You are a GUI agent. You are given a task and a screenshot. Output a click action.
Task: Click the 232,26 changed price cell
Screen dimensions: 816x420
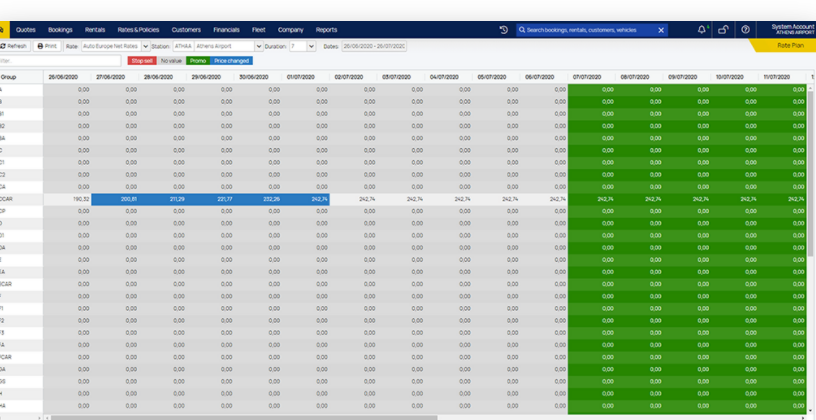258,199
